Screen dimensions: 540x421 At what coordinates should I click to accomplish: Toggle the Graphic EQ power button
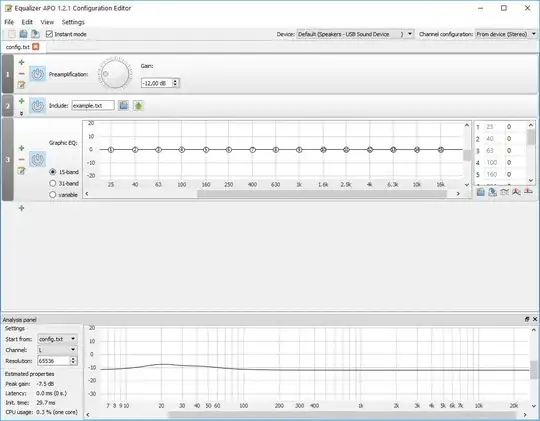pyautogui.click(x=37, y=159)
